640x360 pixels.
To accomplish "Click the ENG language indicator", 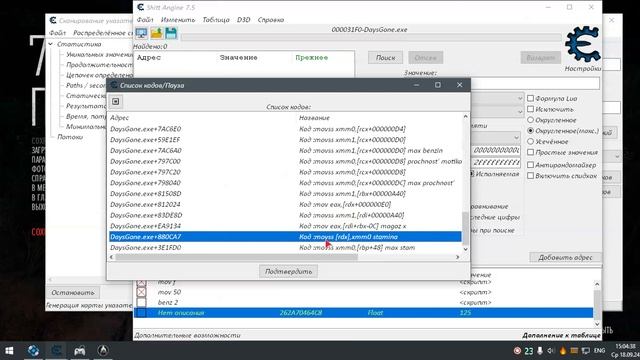I will (599, 351).
